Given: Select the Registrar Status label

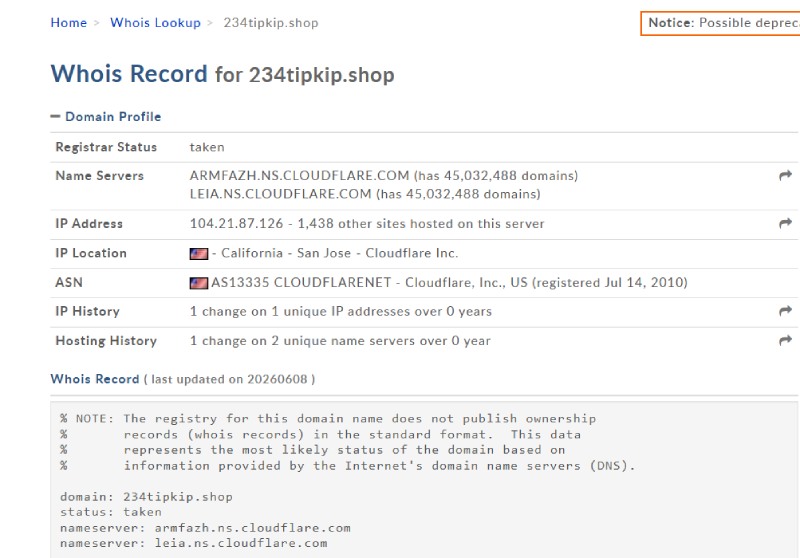Looking at the screenshot, I should 106,147.
